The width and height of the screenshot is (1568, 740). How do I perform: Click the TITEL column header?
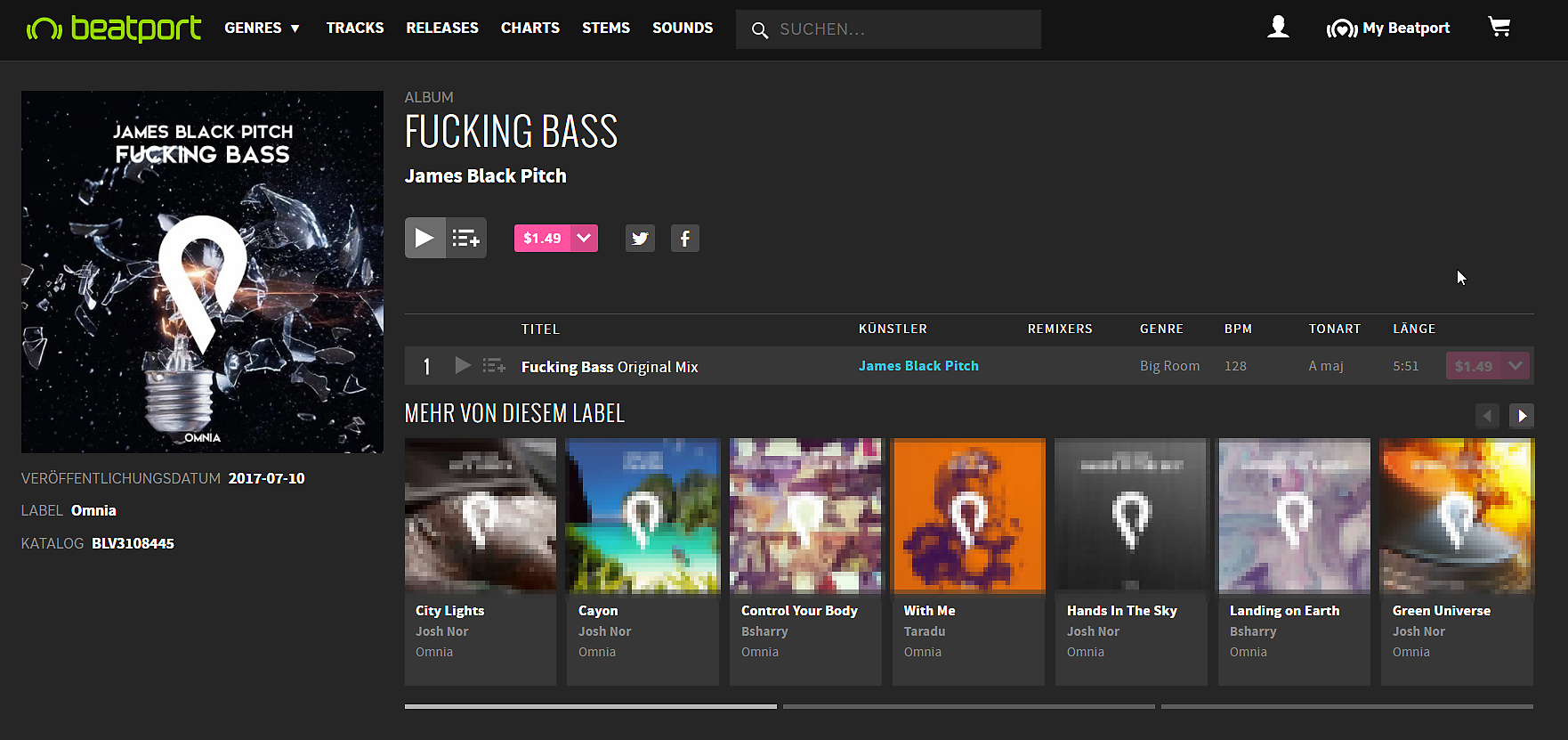click(x=540, y=329)
